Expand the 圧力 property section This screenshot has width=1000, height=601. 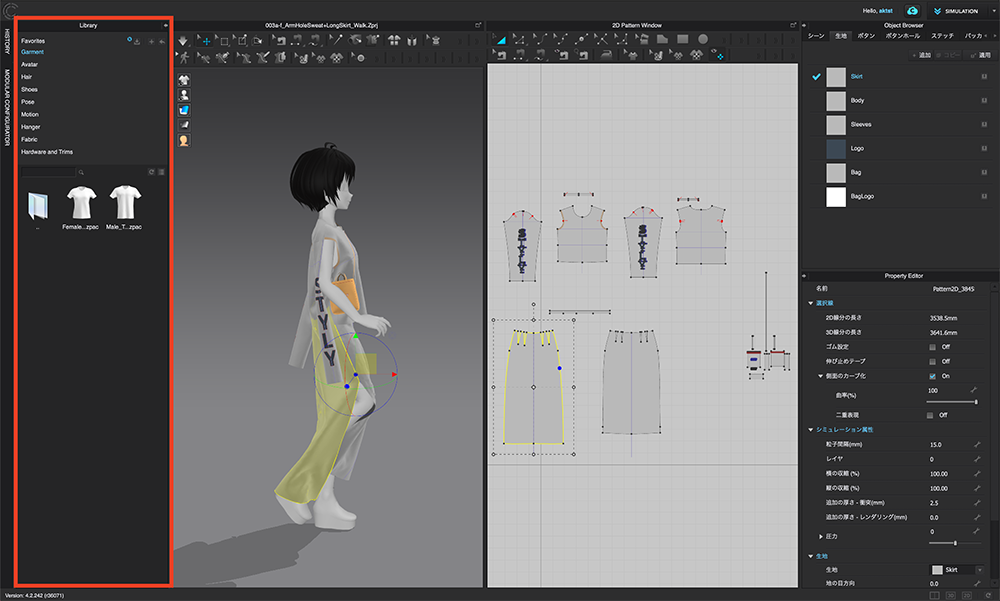coord(820,537)
